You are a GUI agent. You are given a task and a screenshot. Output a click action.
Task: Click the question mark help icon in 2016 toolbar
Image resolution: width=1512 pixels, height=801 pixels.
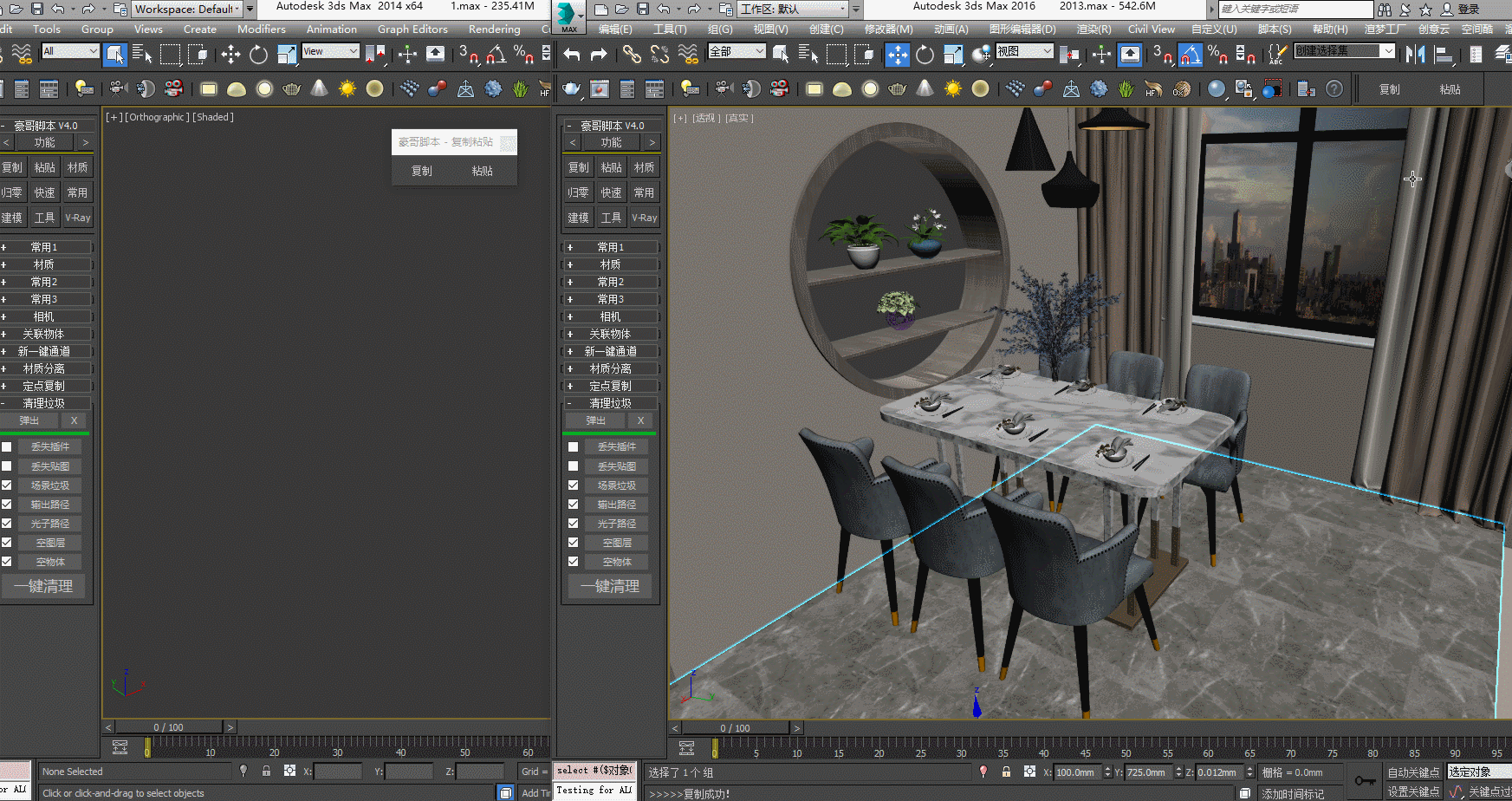(x=1334, y=88)
